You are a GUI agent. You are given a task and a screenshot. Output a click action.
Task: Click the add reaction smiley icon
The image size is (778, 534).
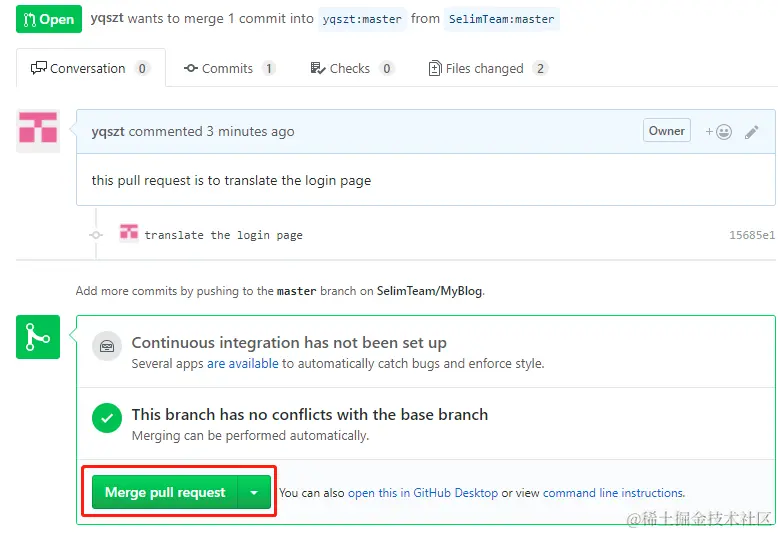(718, 132)
